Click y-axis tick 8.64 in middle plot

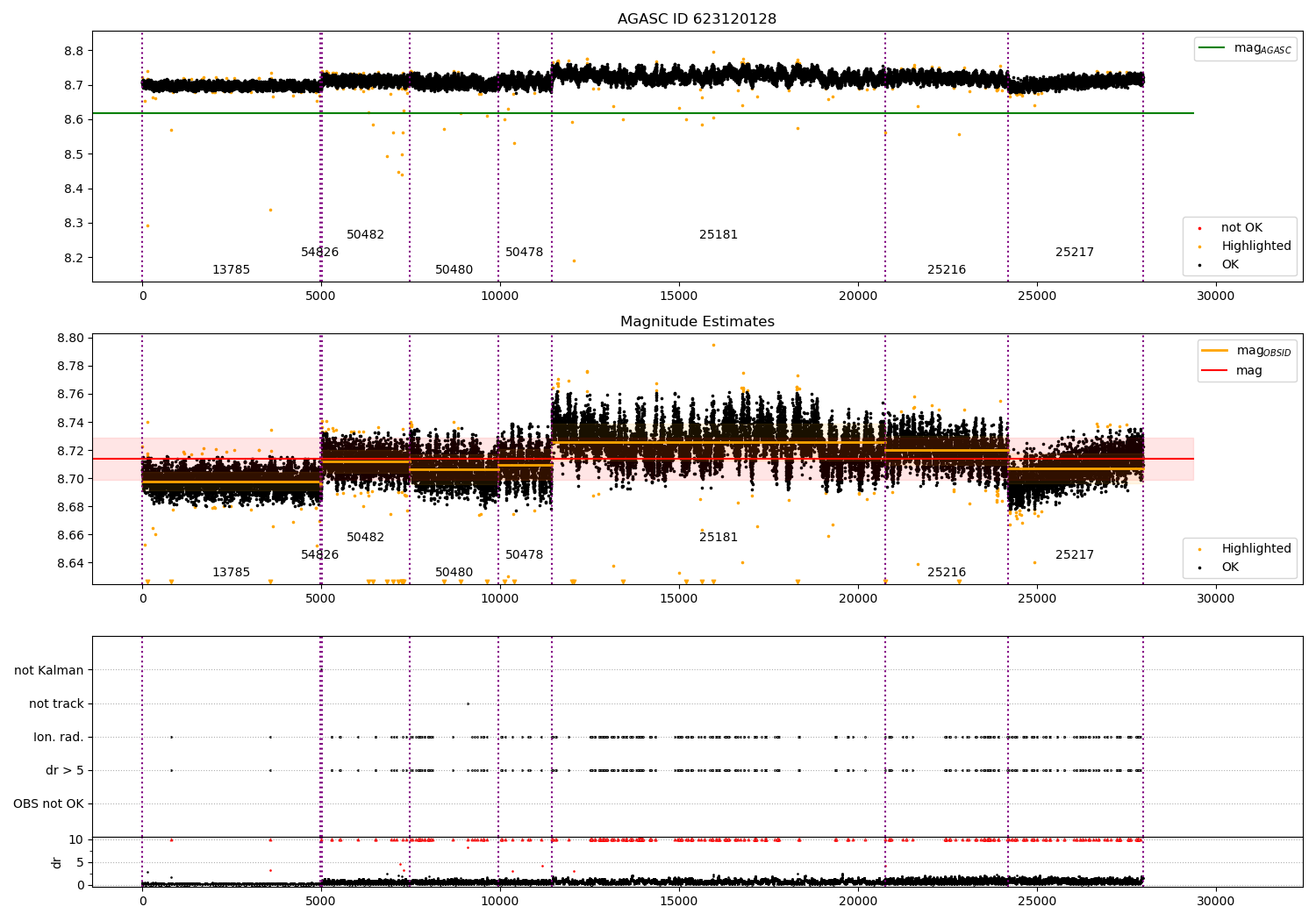pyautogui.click(x=70, y=563)
